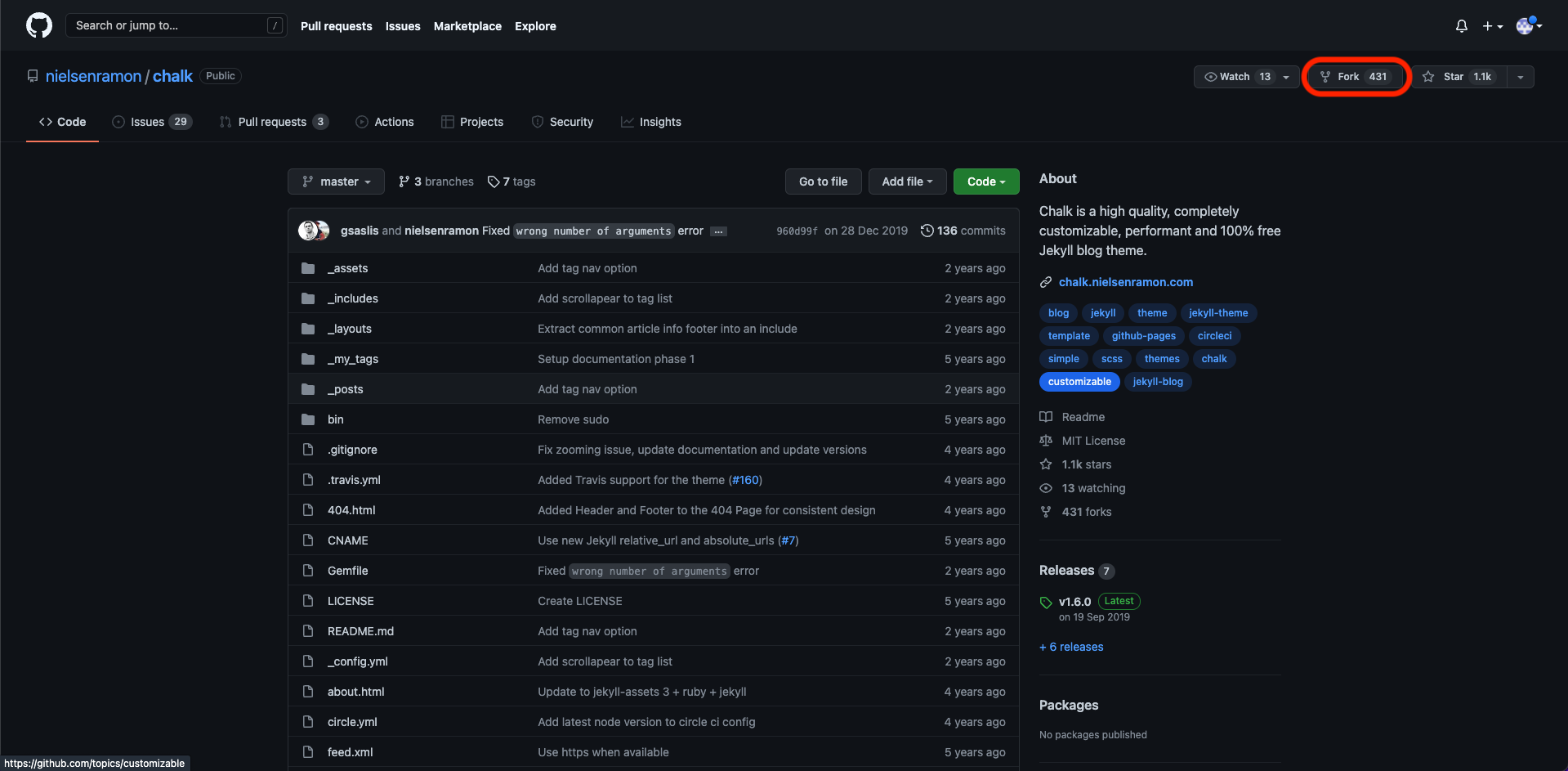Screen dimensions: 1568x771
Task: Click the green tag icon beside v1.6.0
Action: pyautogui.click(x=1046, y=603)
